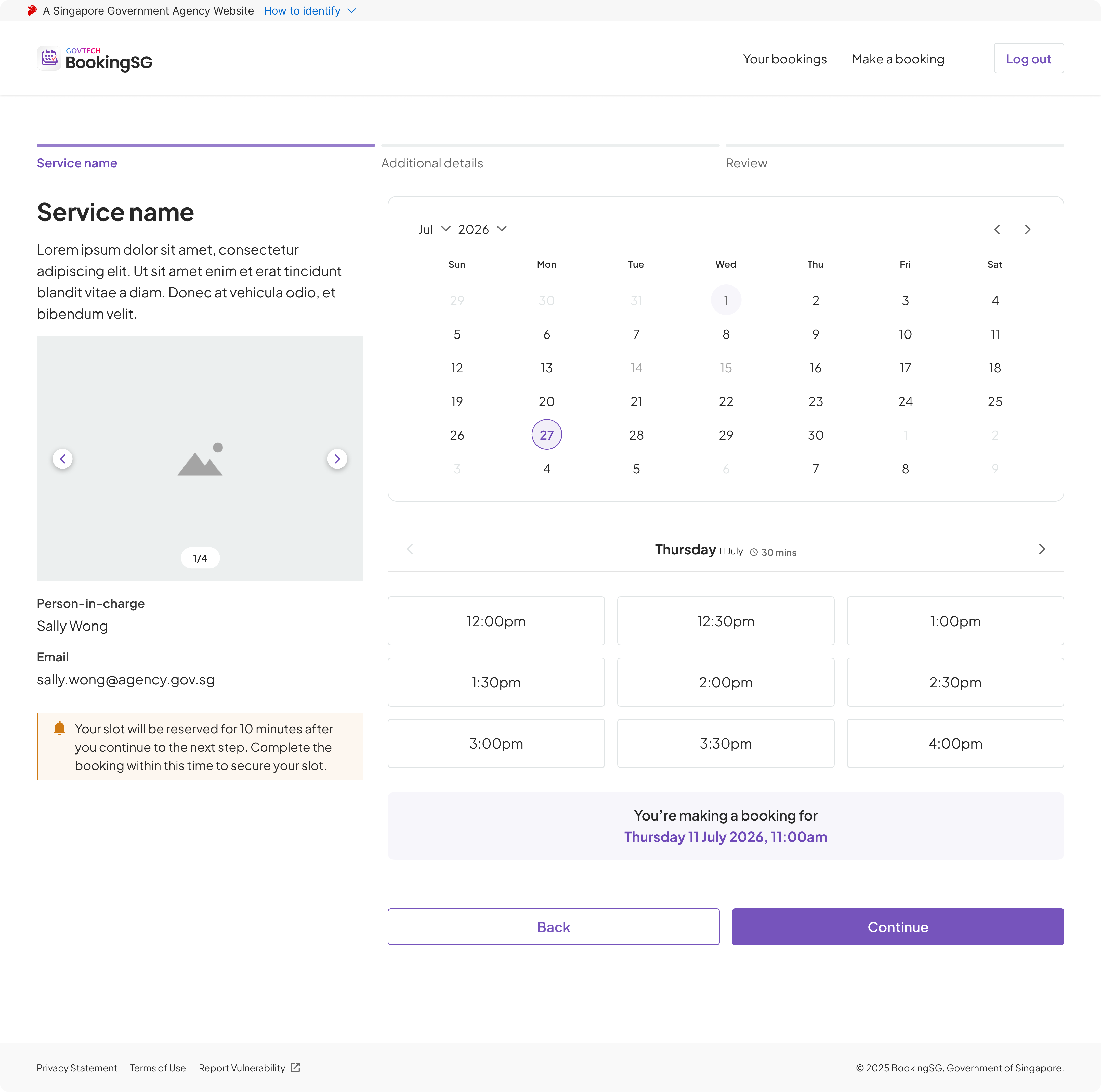Click the external link icon beside Report Vulnerability
This screenshot has width=1101, height=1092.
295,1068
